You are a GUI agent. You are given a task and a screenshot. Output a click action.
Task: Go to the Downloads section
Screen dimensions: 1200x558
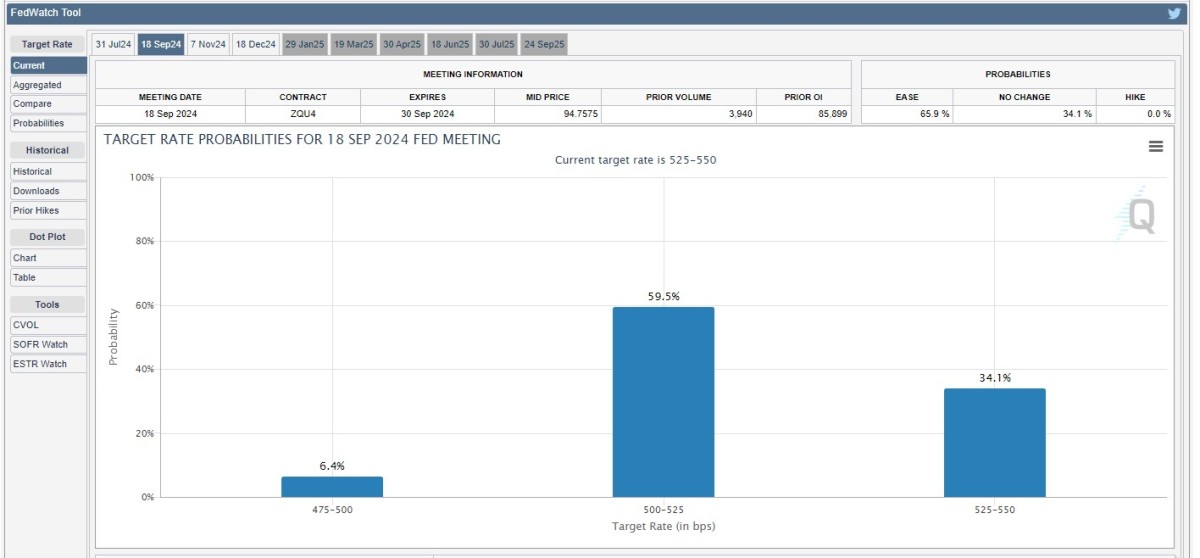48,191
